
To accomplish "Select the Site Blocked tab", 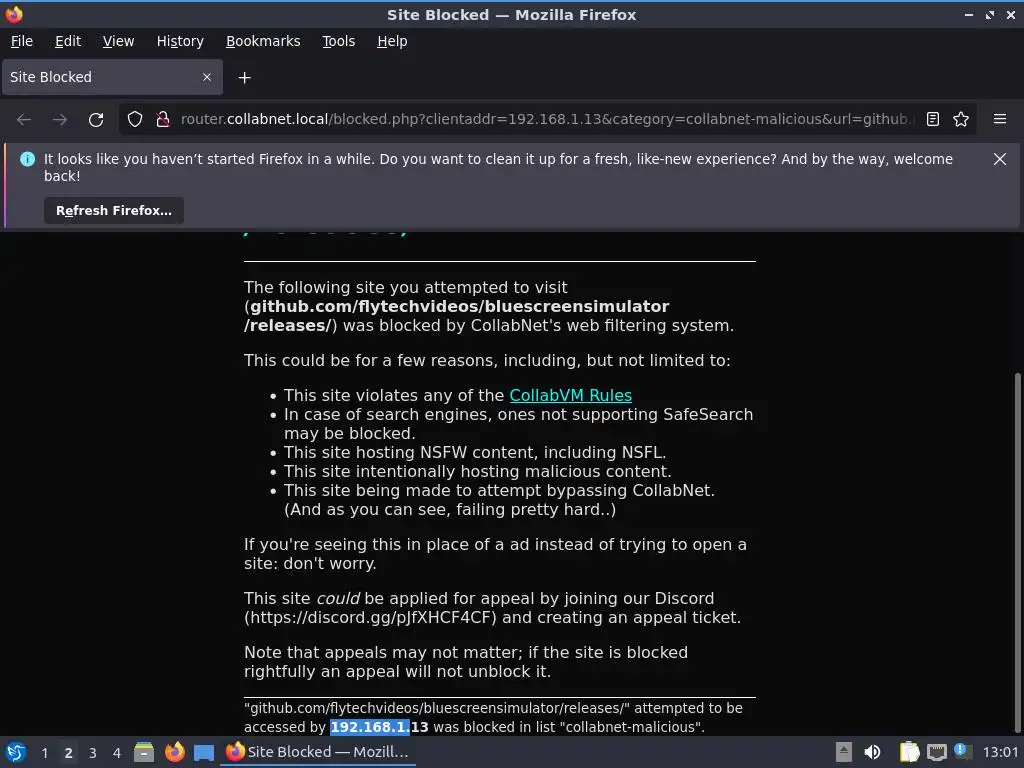I will (112, 77).
